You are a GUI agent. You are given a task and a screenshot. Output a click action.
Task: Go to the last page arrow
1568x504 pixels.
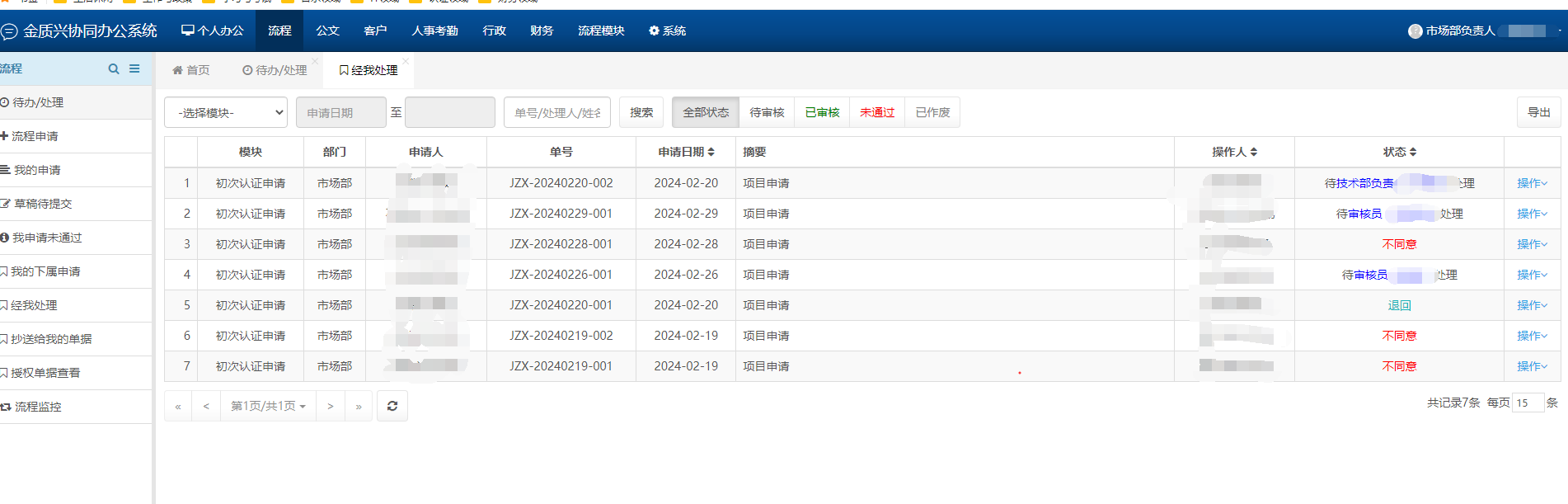coord(359,406)
